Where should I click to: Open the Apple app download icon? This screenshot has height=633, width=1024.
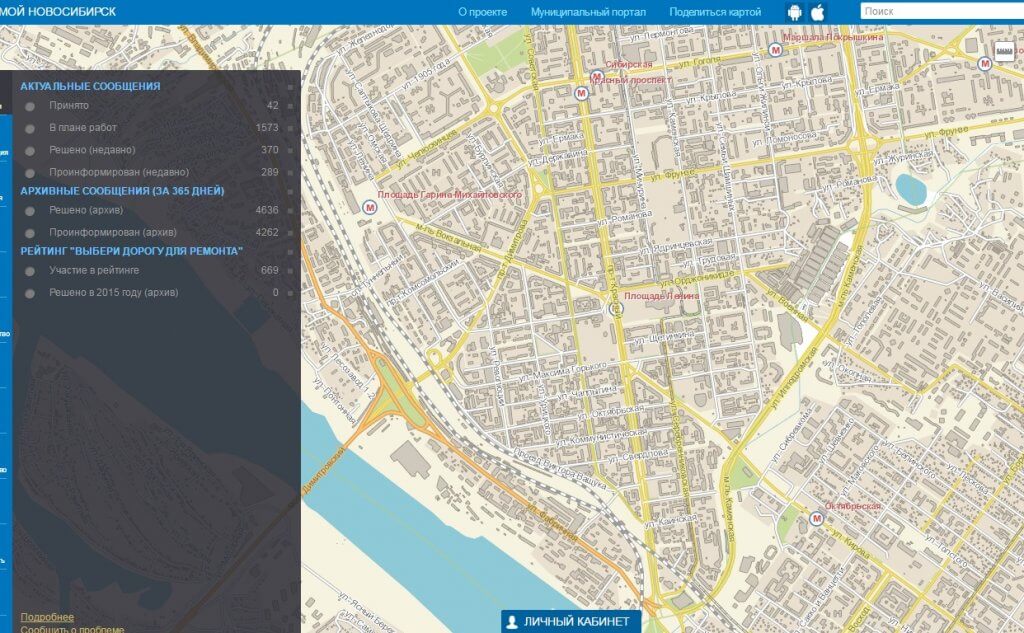[818, 12]
